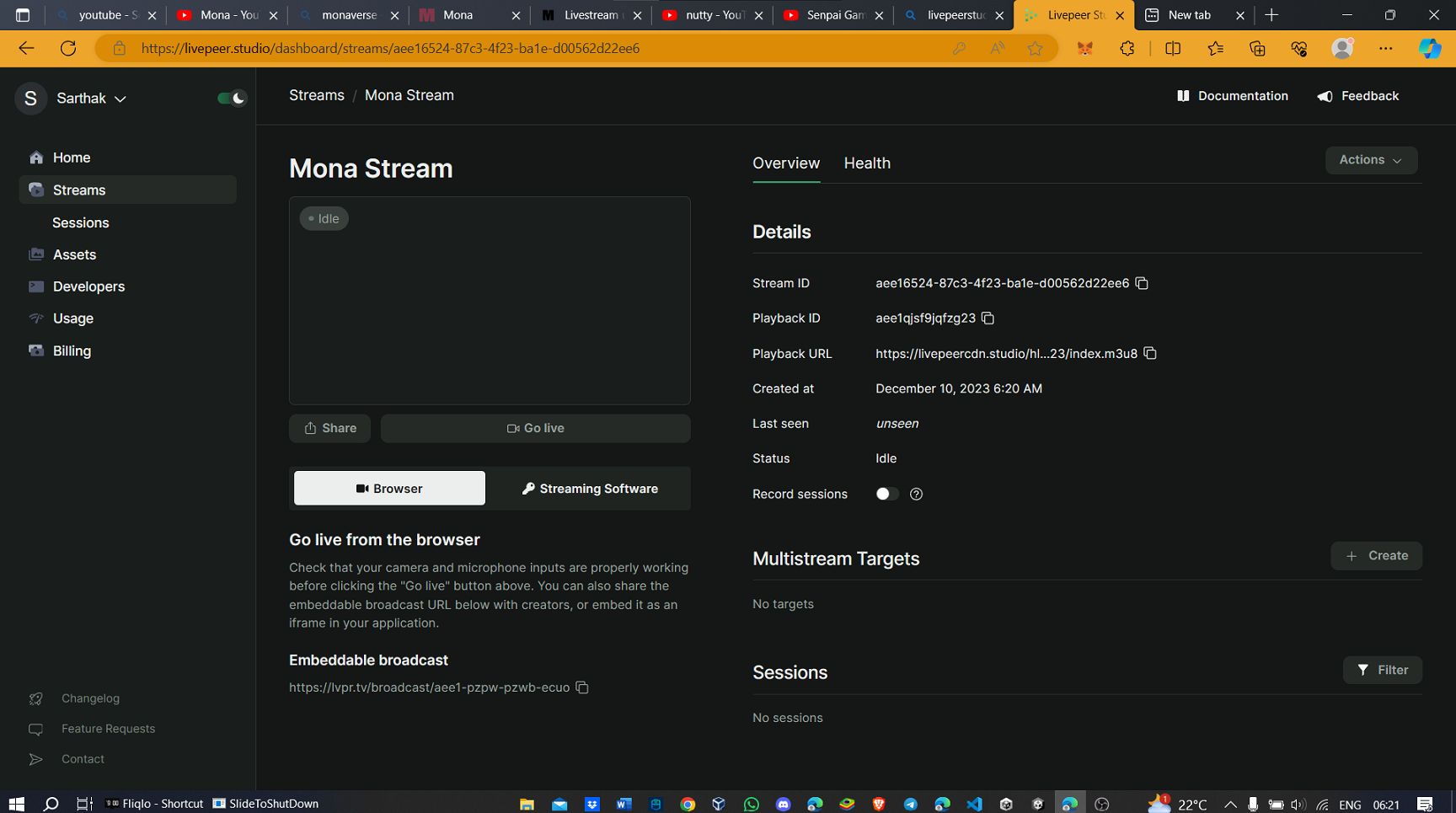Add page to favorites with star icon

(x=1035, y=49)
